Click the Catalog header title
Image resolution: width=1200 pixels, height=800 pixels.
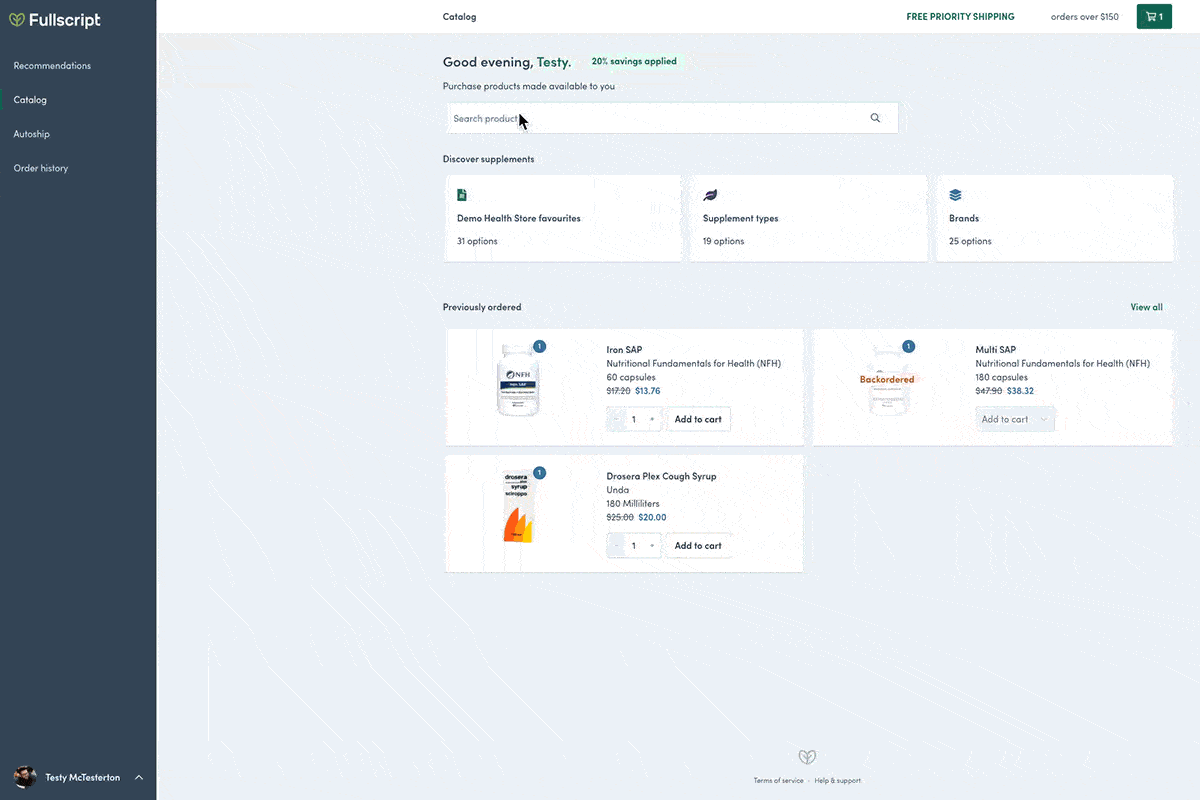(x=459, y=17)
